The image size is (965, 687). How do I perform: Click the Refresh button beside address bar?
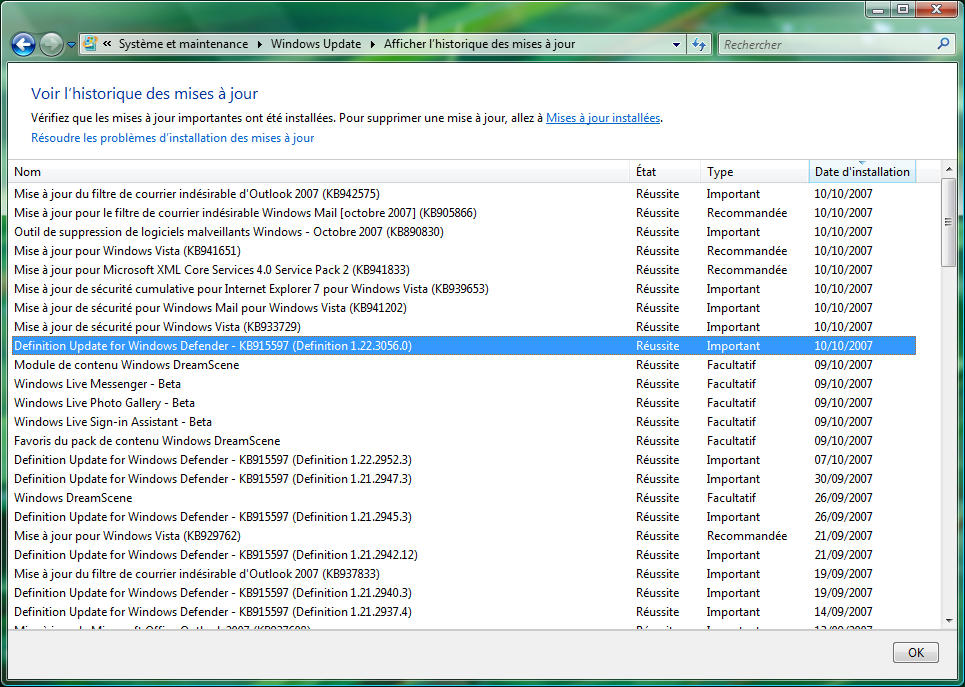699,44
